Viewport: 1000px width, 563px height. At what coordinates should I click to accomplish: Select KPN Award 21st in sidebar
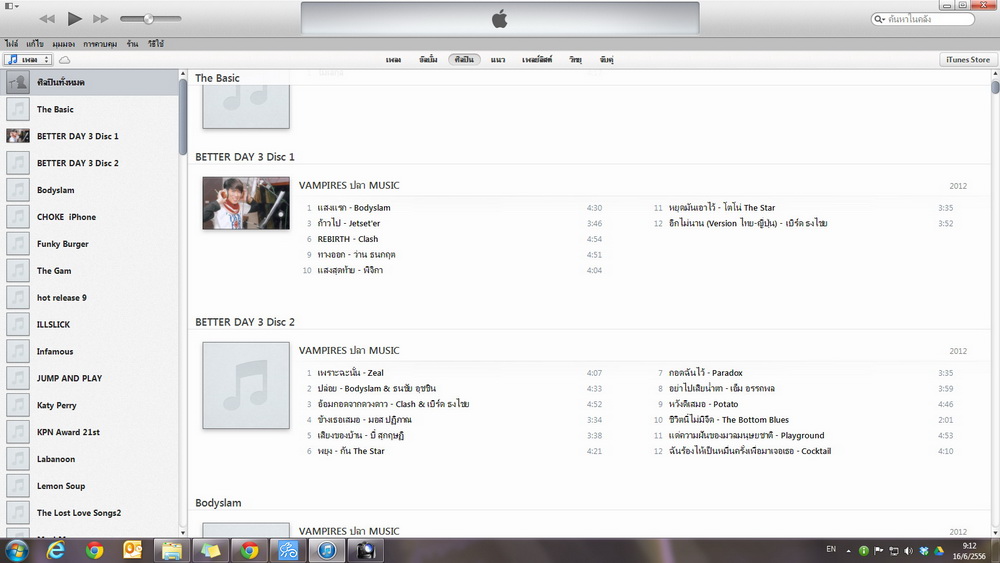coord(89,432)
